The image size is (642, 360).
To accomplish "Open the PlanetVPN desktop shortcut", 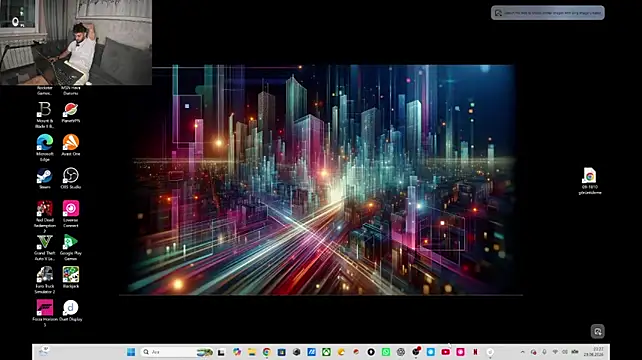I will [71, 113].
